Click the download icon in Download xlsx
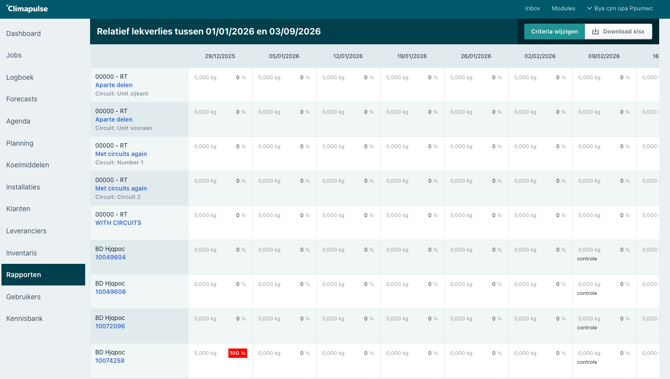The image size is (670, 379). [x=595, y=32]
